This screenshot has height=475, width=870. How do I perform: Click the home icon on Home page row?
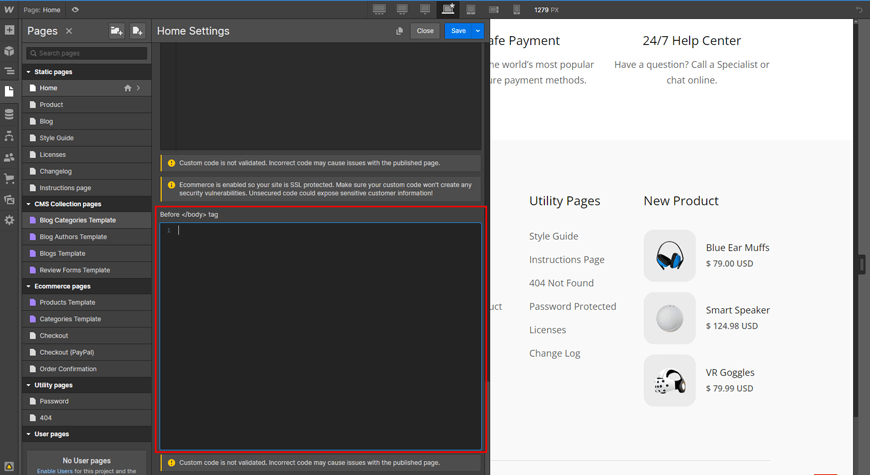[128, 88]
